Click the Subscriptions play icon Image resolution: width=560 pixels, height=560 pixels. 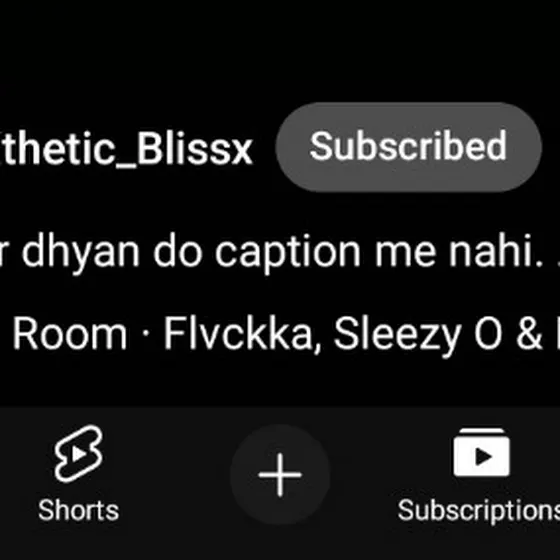coord(481,452)
